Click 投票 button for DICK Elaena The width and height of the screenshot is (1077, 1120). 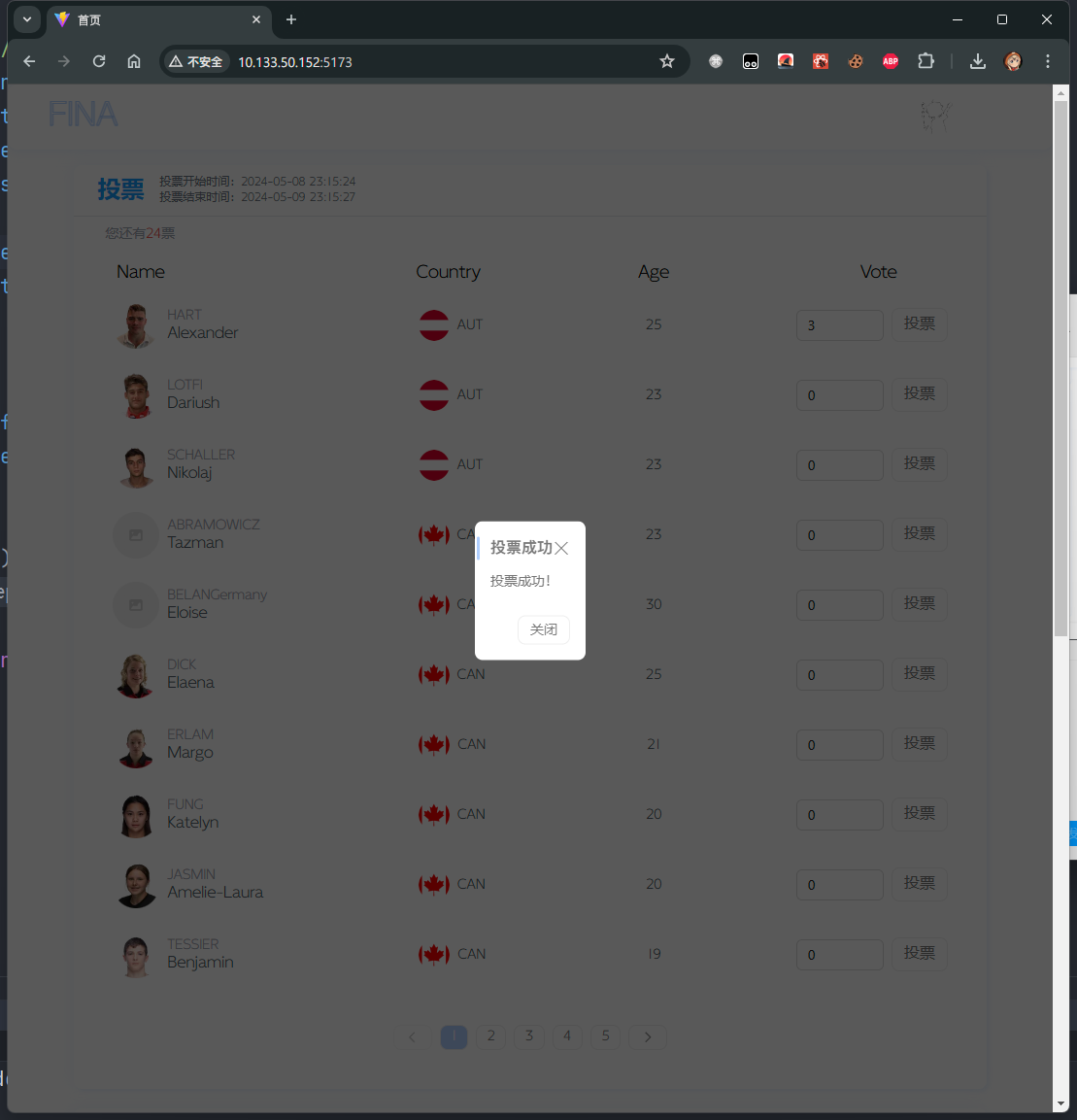coord(919,674)
